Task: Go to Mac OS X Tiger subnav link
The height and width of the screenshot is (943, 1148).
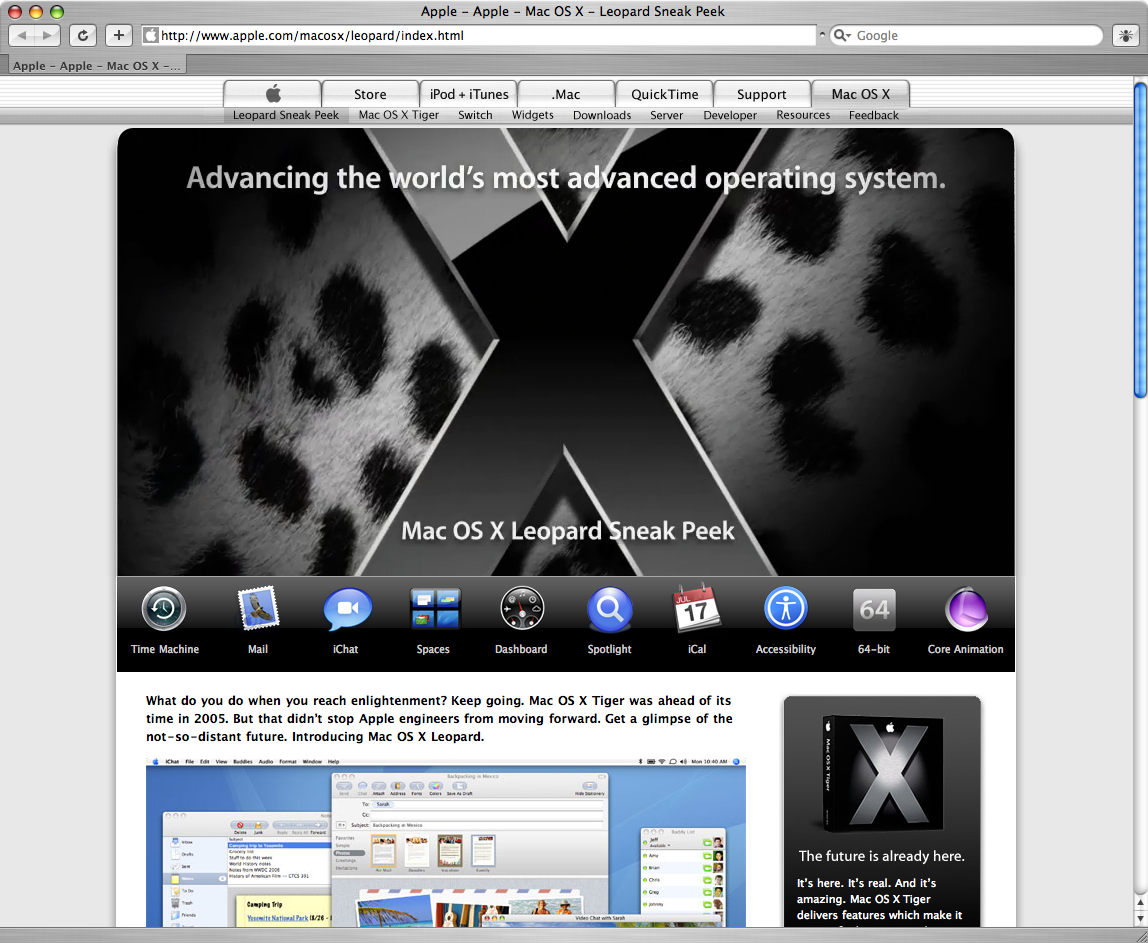Action: click(399, 115)
